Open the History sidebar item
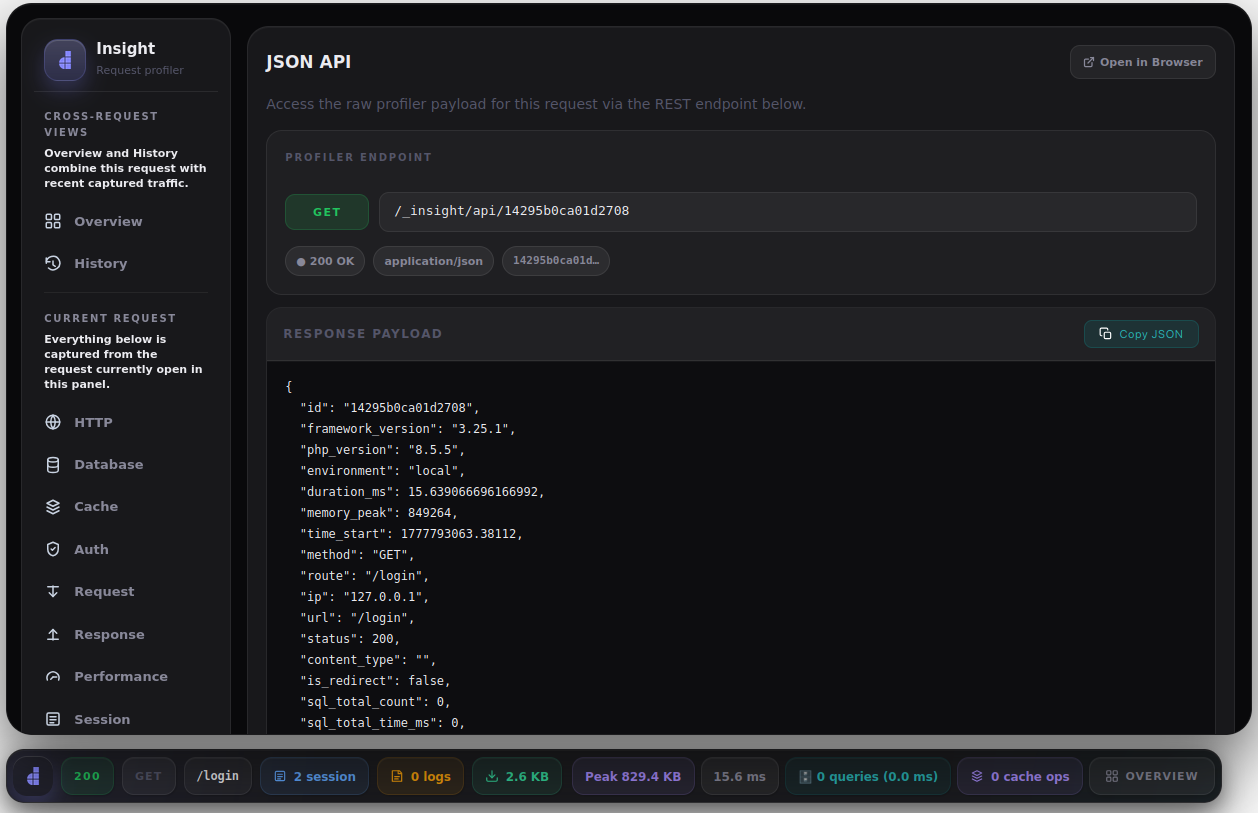Screen dimensions: 1258x813 (x=125, y=263)
